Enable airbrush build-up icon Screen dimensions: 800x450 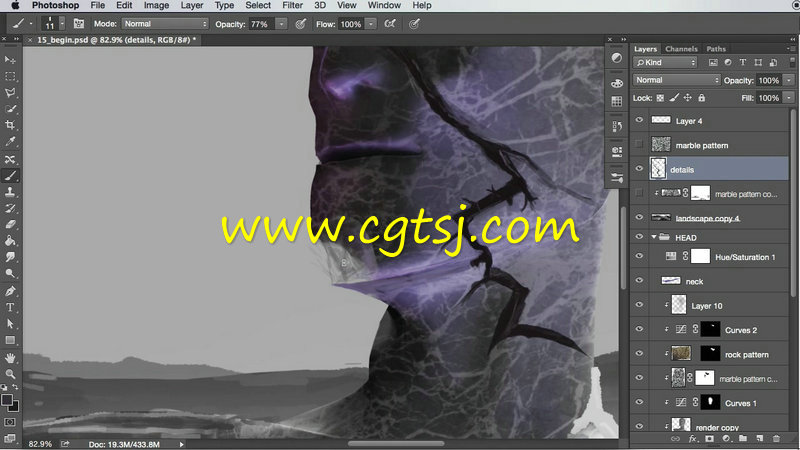[390, 23]
